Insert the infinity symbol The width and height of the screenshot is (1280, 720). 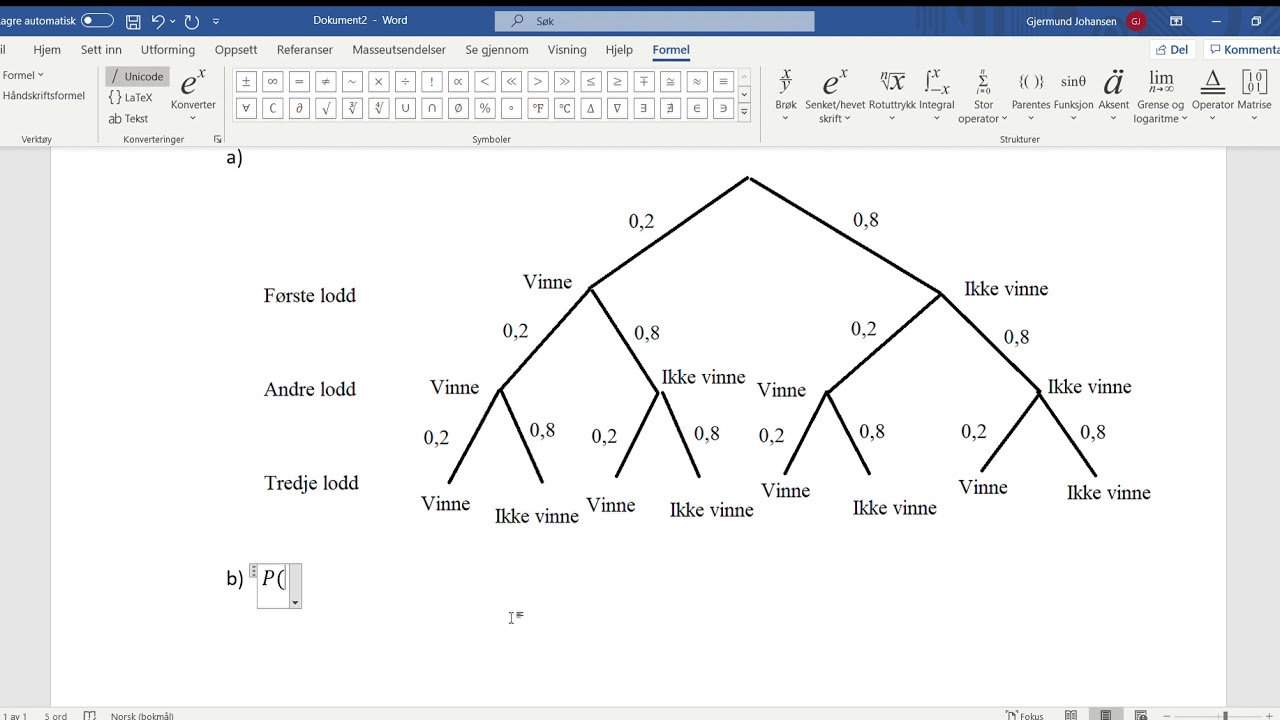click(273, 82)
